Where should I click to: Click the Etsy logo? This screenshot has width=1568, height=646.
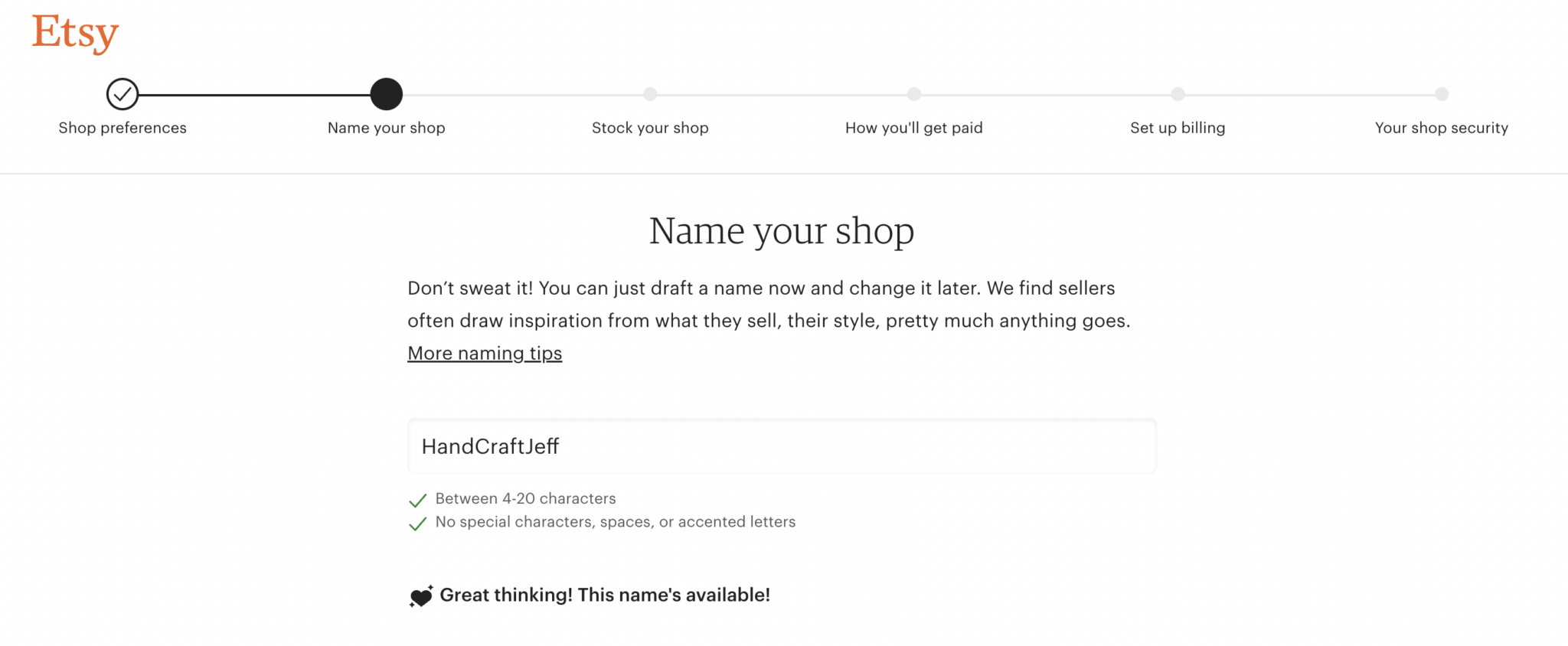[75, 34]
